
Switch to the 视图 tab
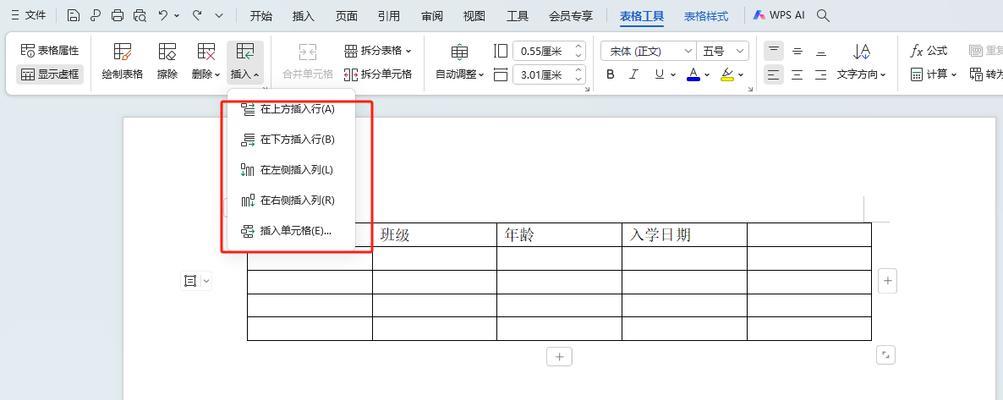click(474, 17)
